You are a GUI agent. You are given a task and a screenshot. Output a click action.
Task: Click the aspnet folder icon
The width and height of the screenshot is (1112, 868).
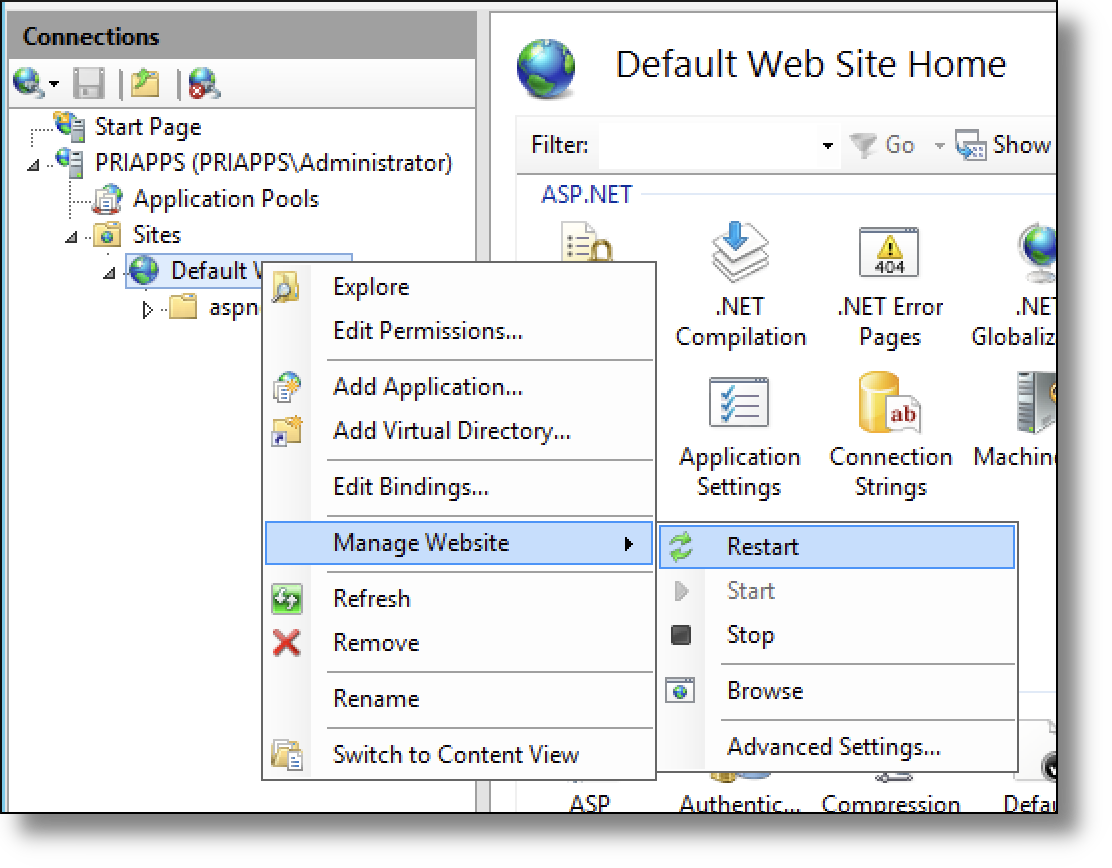click(183, 307)
